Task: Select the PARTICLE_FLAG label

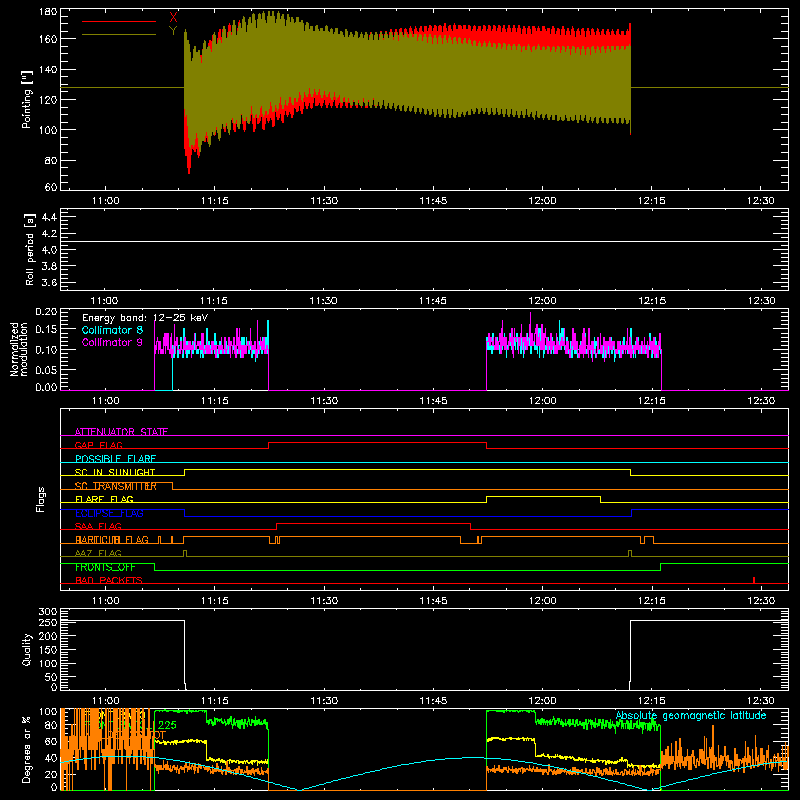Action: click(x=112, y=540)
